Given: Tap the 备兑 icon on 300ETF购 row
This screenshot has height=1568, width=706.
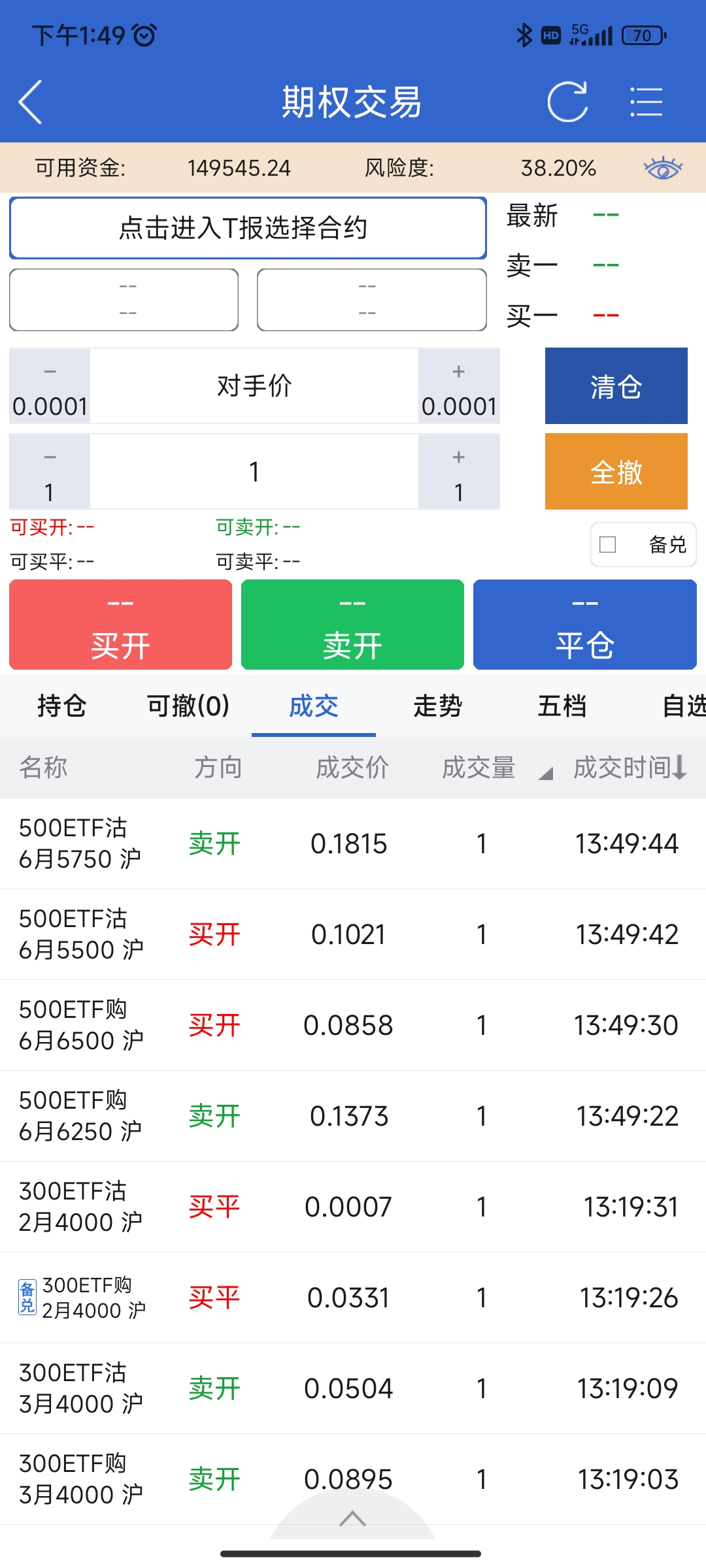Looking at the screenshot, I should 27,1298.
